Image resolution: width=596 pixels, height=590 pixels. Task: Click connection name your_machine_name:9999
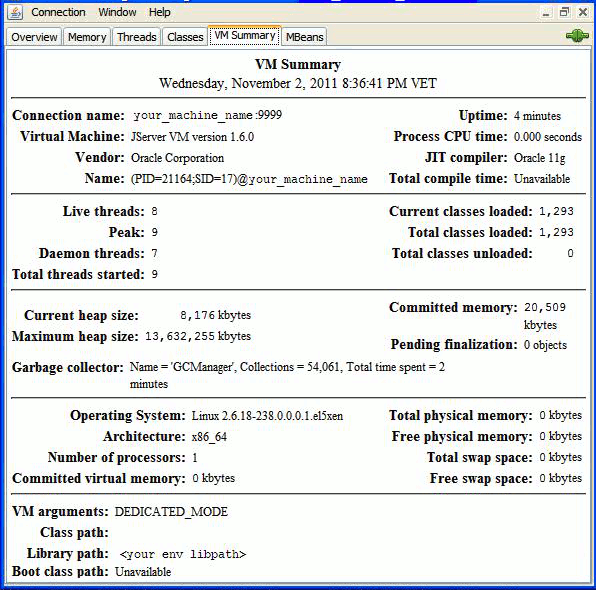point(208,115)
